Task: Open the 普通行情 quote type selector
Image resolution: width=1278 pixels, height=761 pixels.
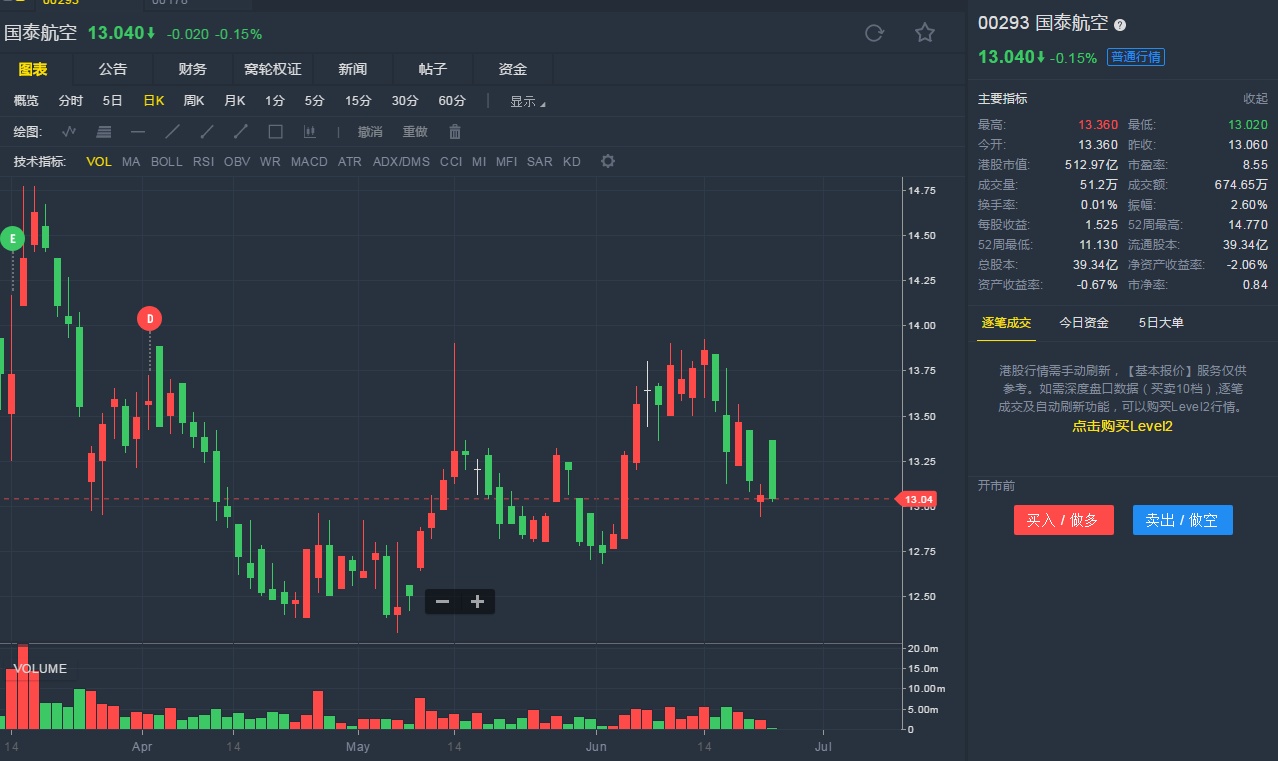Action: (x=1136, y=57)
